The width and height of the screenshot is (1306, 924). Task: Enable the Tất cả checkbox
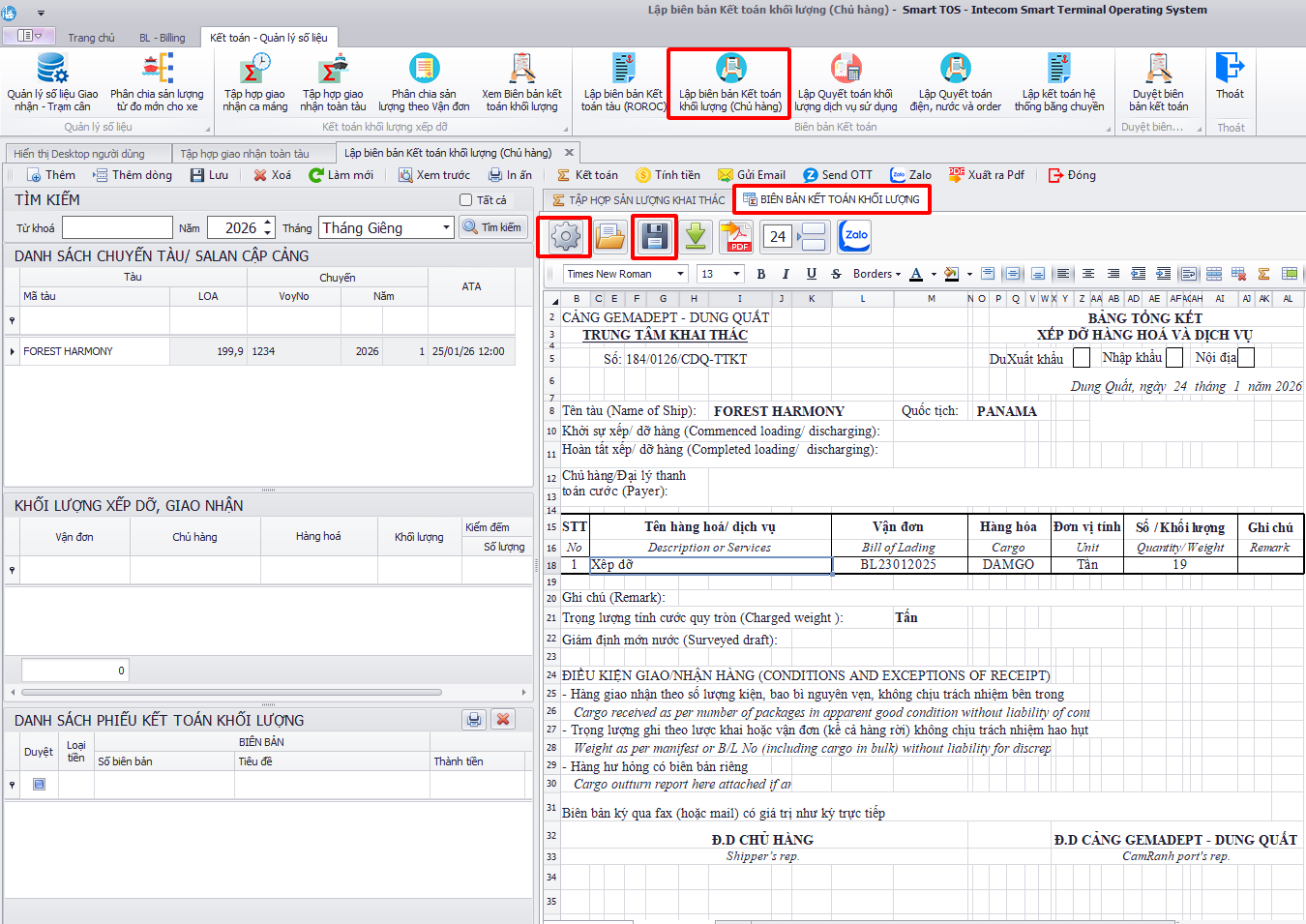pos(465,200)
